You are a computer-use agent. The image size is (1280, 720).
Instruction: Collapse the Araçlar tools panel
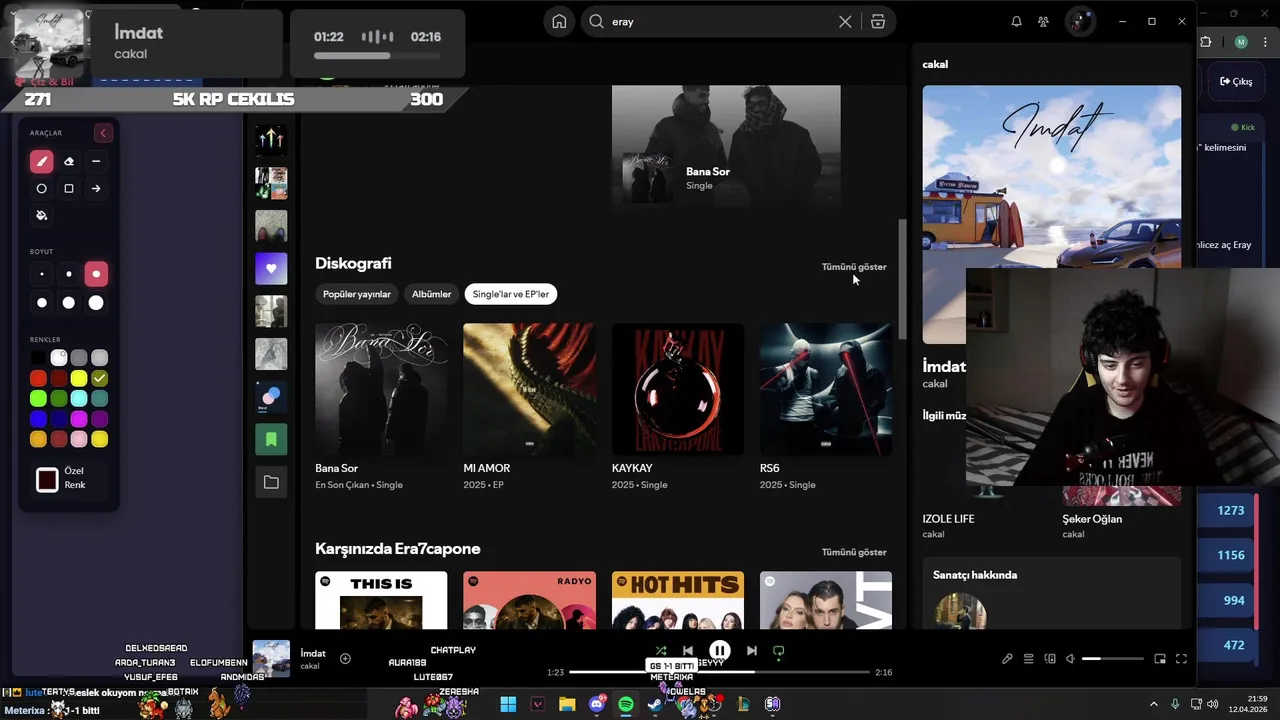click(103, 133)
